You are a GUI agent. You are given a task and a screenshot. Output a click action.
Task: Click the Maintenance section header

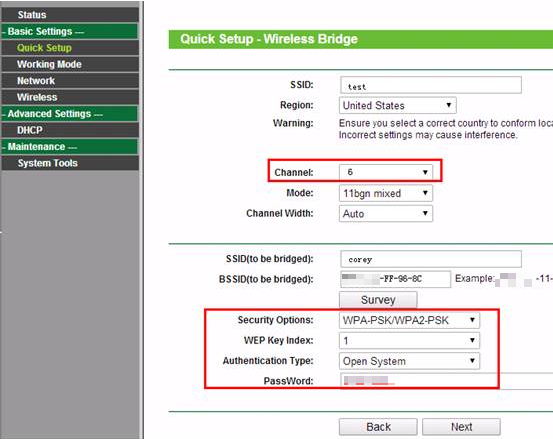click(70, 147)
